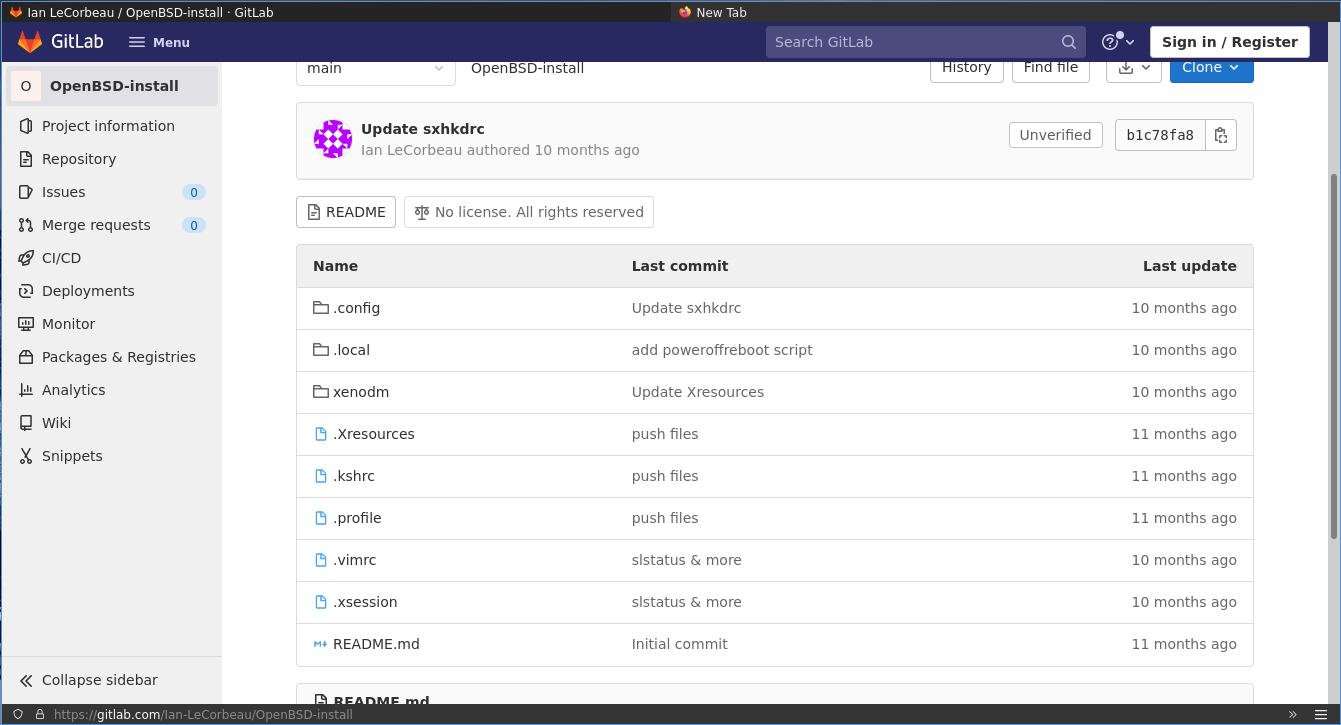Collapse sidebar with the chevrons toggle

tap(26, 680)
